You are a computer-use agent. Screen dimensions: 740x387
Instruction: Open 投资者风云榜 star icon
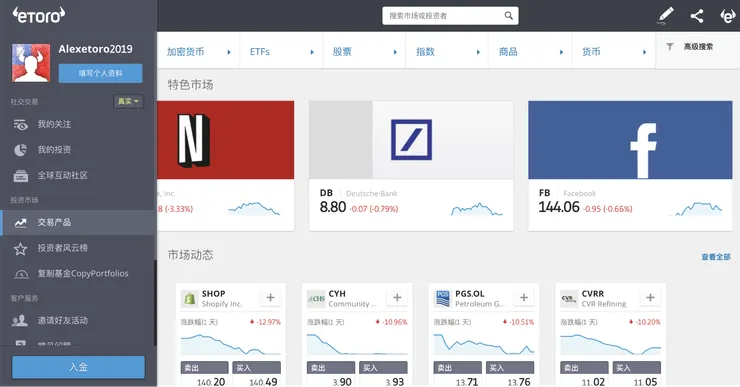20,249
